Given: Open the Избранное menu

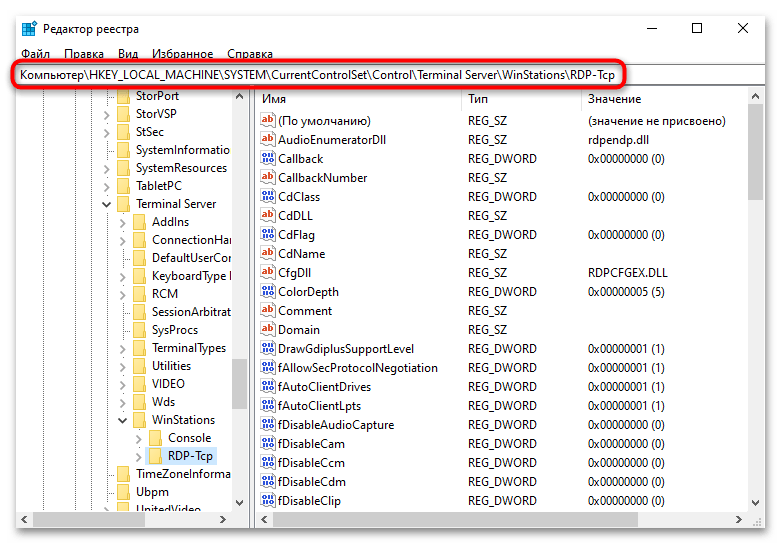Looking at the screenshot, I should [x=182, y=53].
